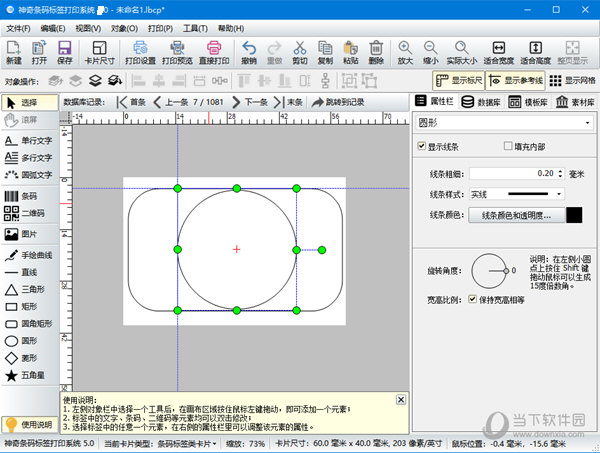Click the 直接打印 direct print icon
The width and height of the screenshot is (600, 453).
click(x=214, y=52)
